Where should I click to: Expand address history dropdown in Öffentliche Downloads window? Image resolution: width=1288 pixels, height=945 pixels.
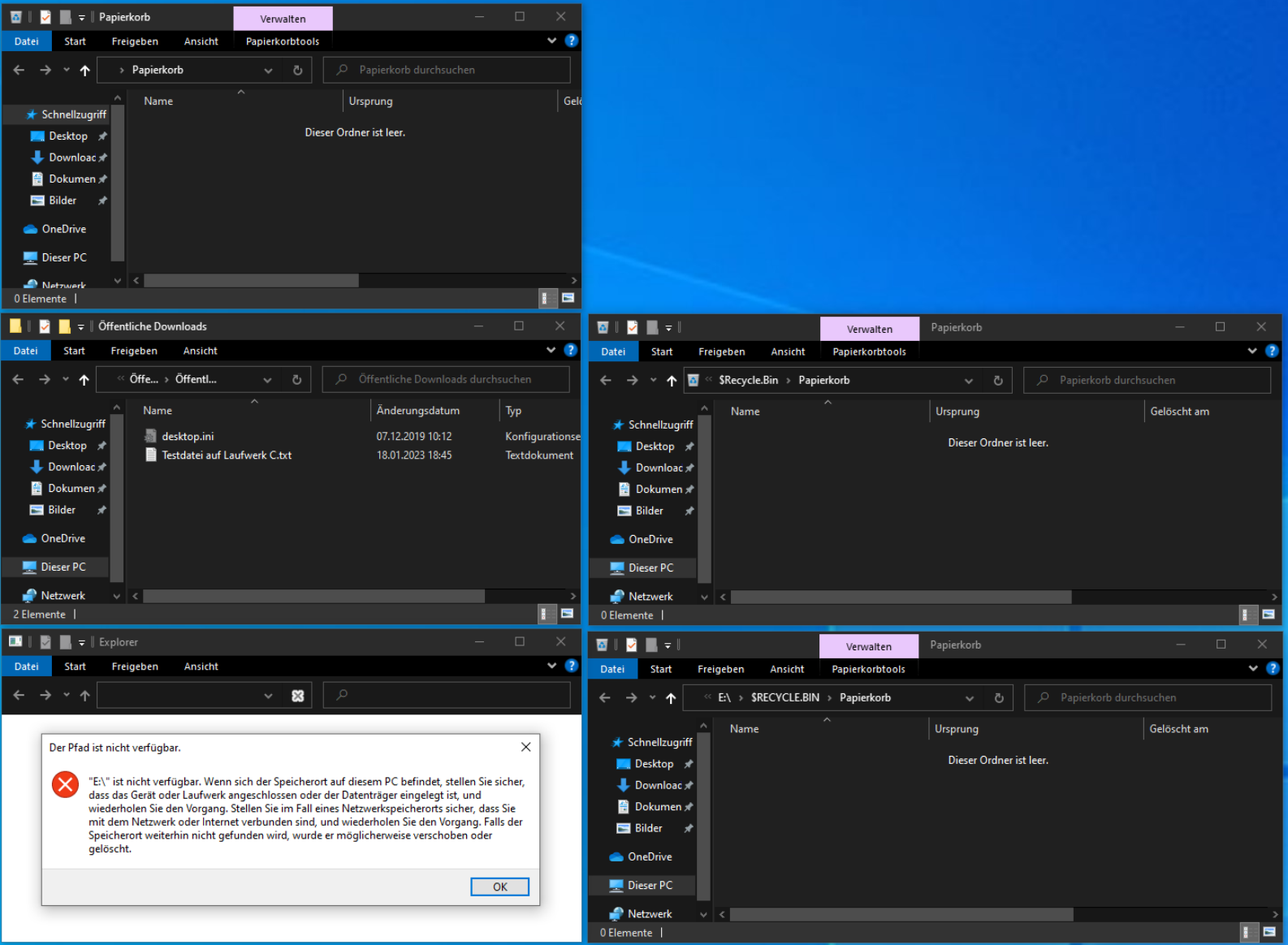[267, 380]
